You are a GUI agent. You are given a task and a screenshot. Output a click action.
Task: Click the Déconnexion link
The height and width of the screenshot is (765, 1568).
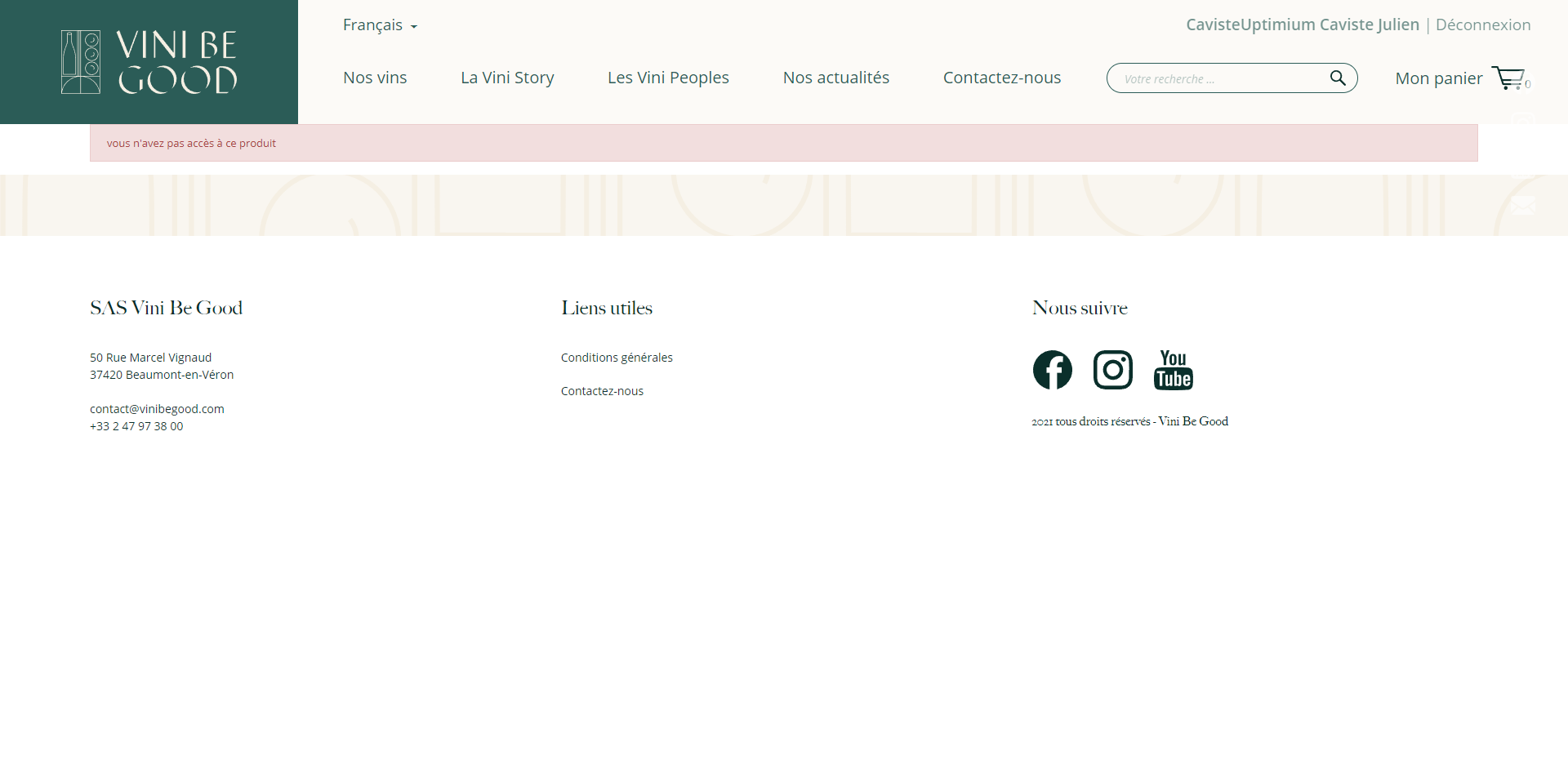[1483, 24]
